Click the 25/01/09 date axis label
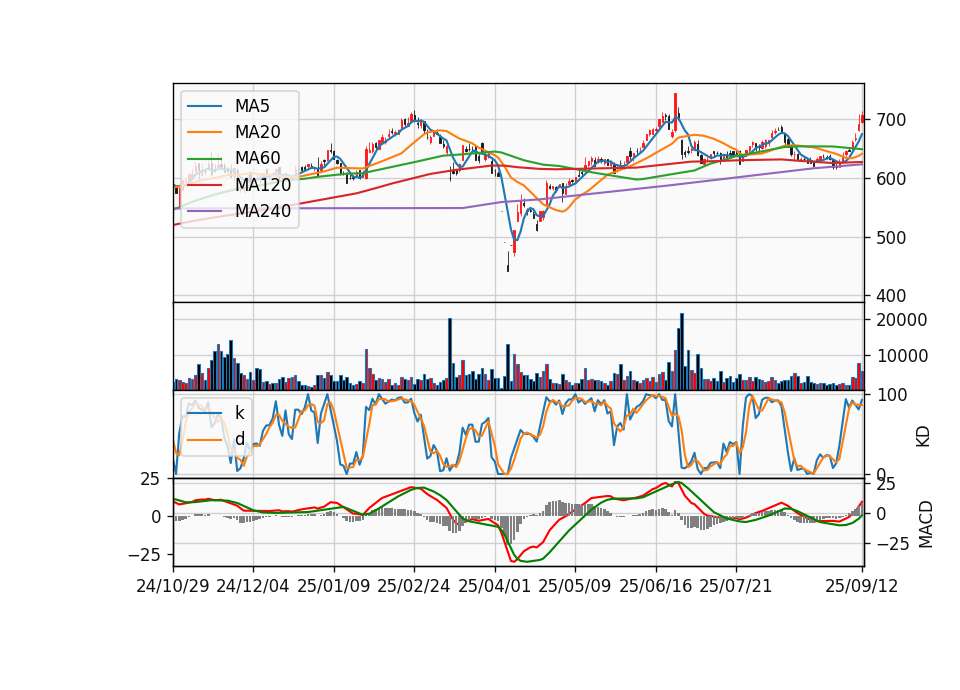The height and width of the screenshot is (690, 960). coord(334,586)
